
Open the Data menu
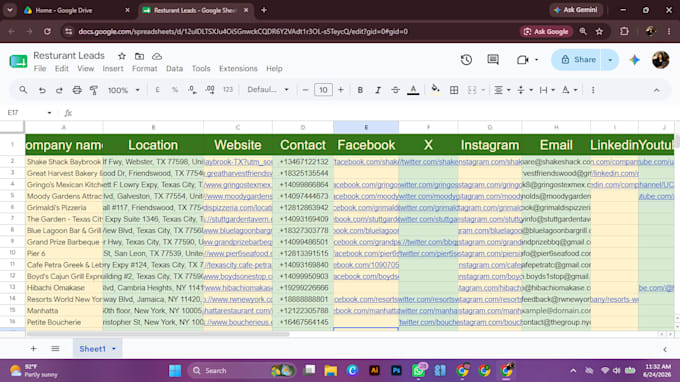[x=174, y=69]
